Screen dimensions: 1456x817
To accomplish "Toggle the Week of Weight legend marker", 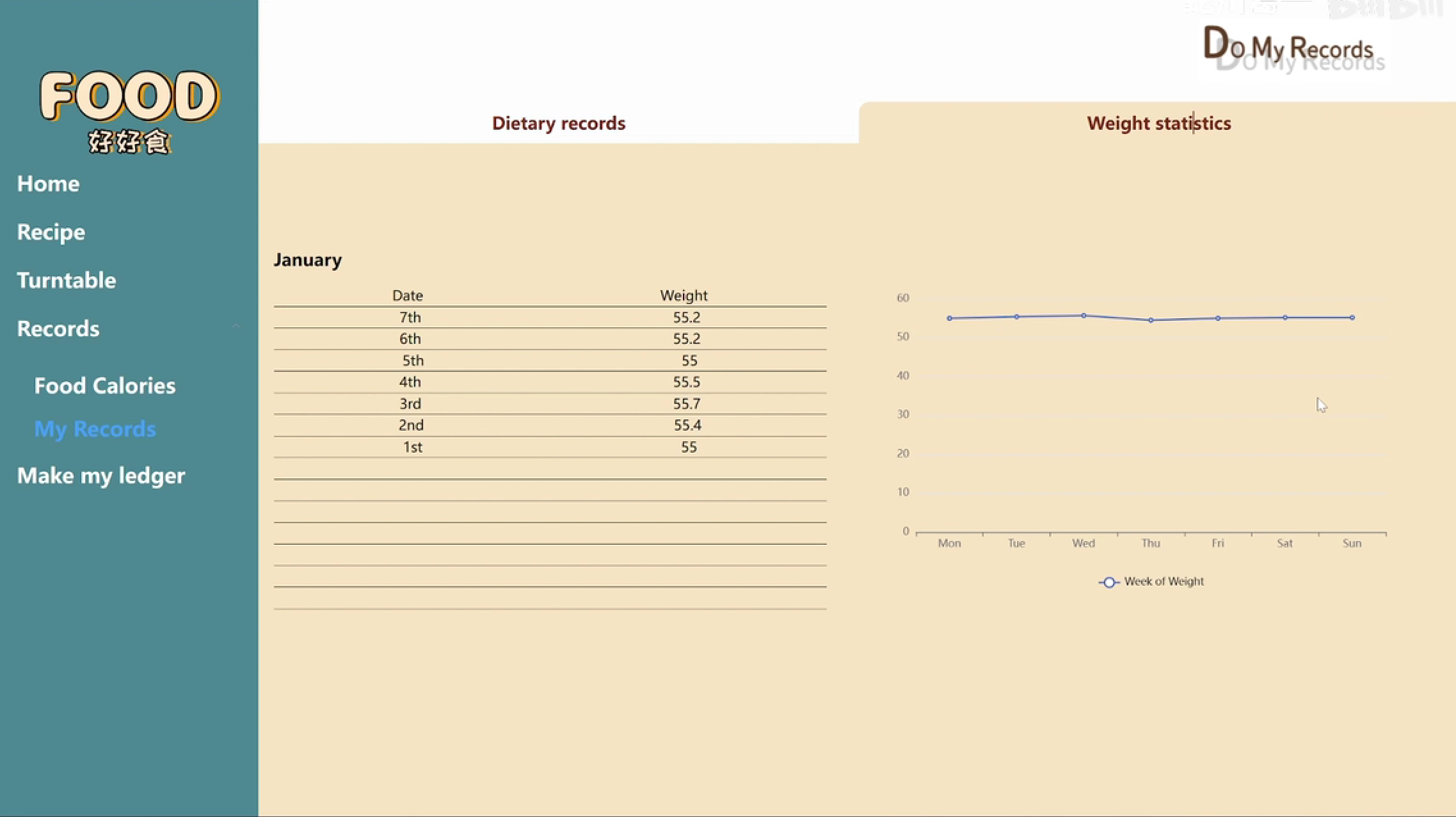I will [x=1109, y=582].
